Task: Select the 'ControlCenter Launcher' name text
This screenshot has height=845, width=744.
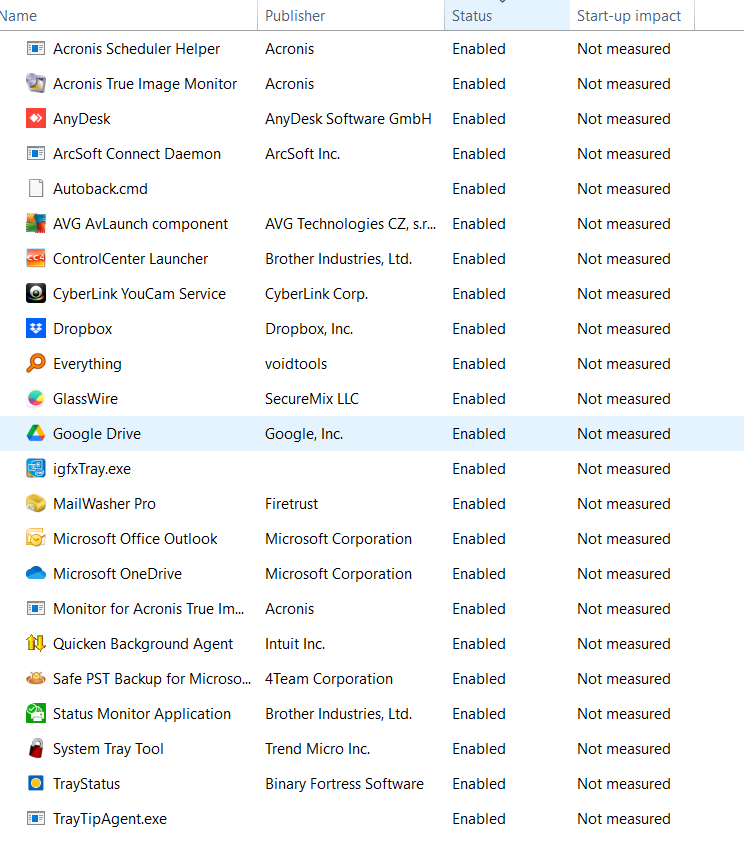Action: [130, 259]
